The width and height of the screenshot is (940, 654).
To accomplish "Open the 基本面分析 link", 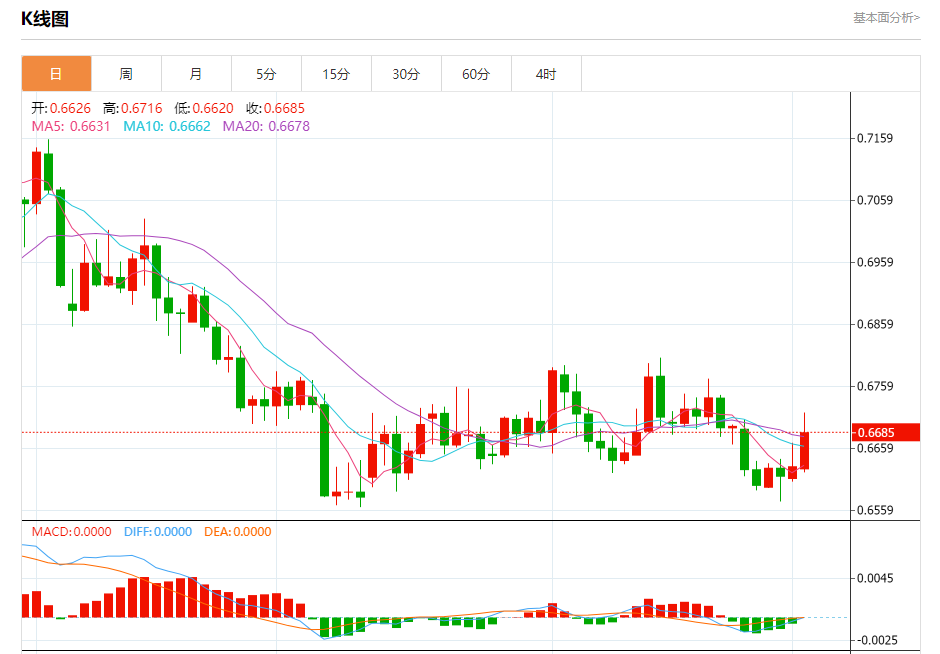I will [885, 17].
